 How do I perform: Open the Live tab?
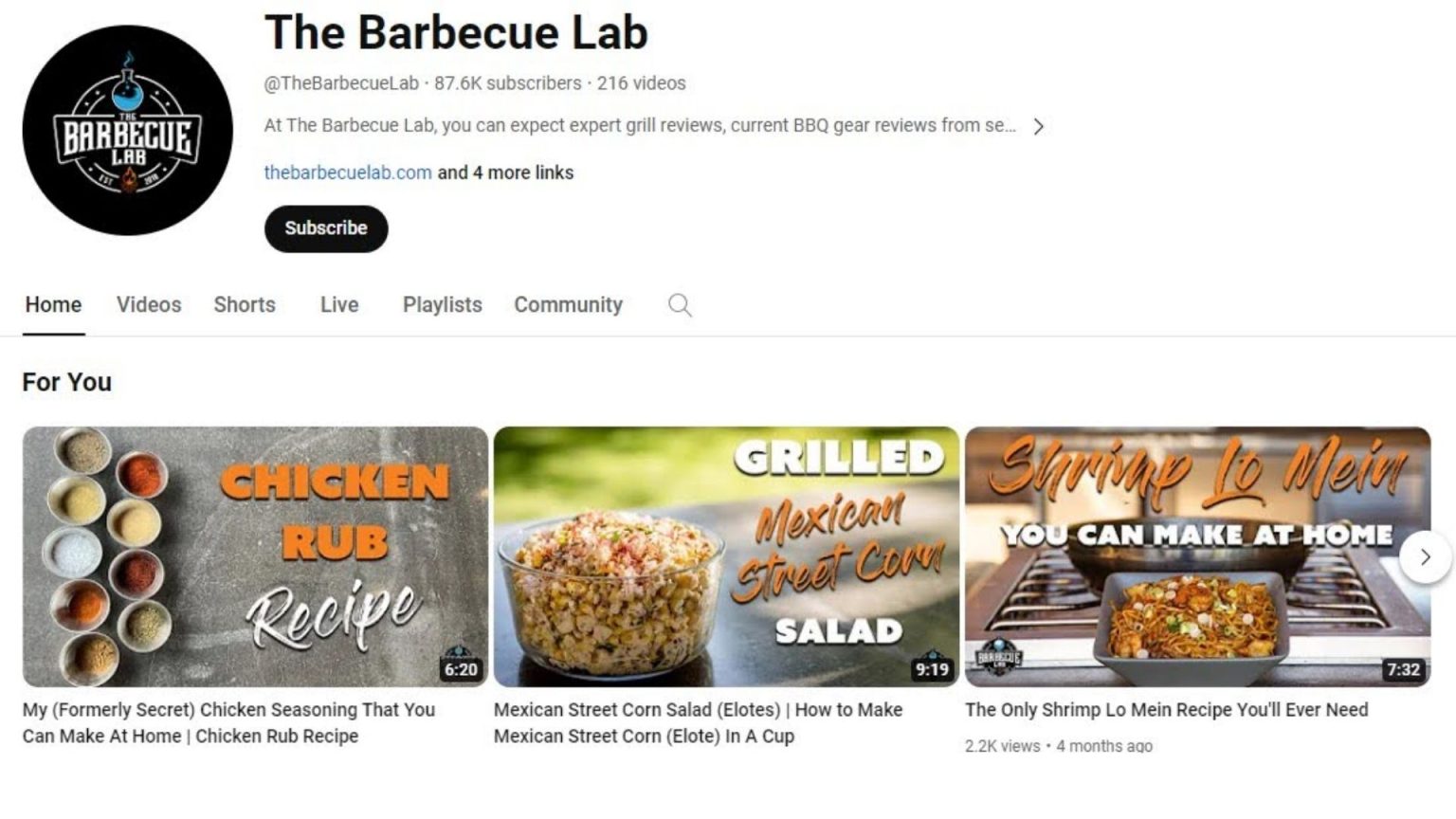(339, 305)
